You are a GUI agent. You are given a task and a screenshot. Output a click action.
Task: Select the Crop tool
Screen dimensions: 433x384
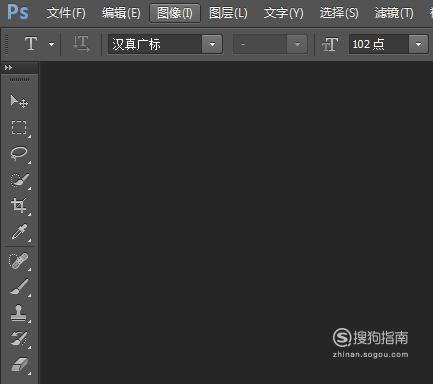click(x=19, y=206)
